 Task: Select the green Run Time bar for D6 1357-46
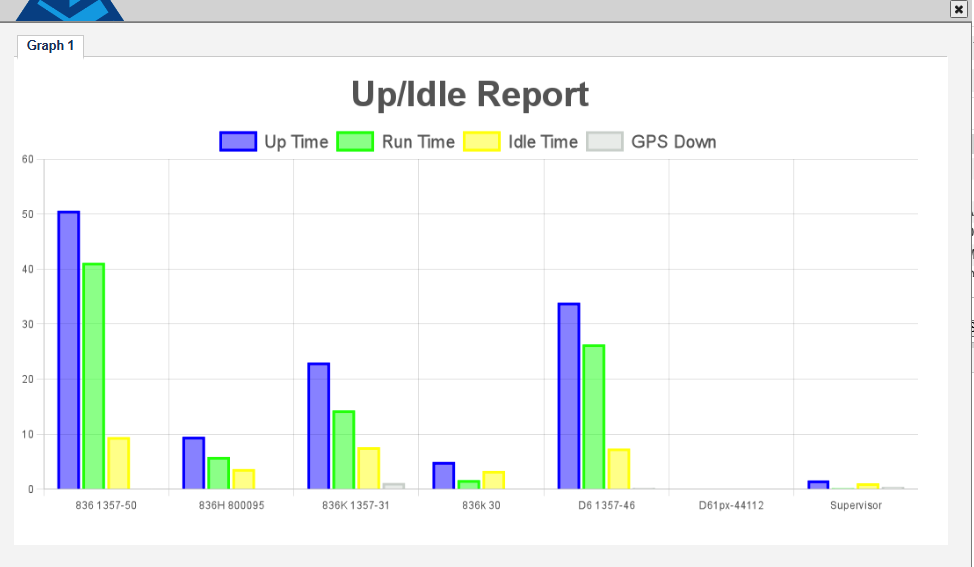[x=594, y=417]
